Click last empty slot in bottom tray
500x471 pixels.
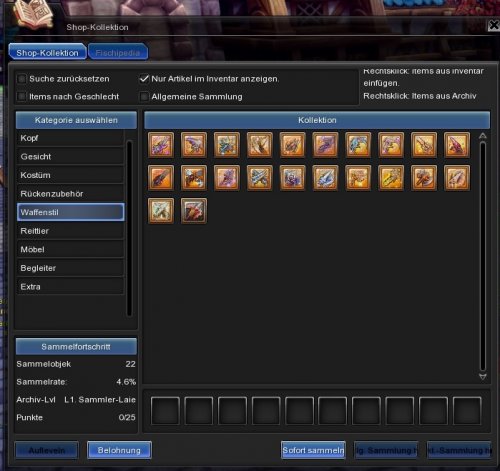[x=467, y=411]
